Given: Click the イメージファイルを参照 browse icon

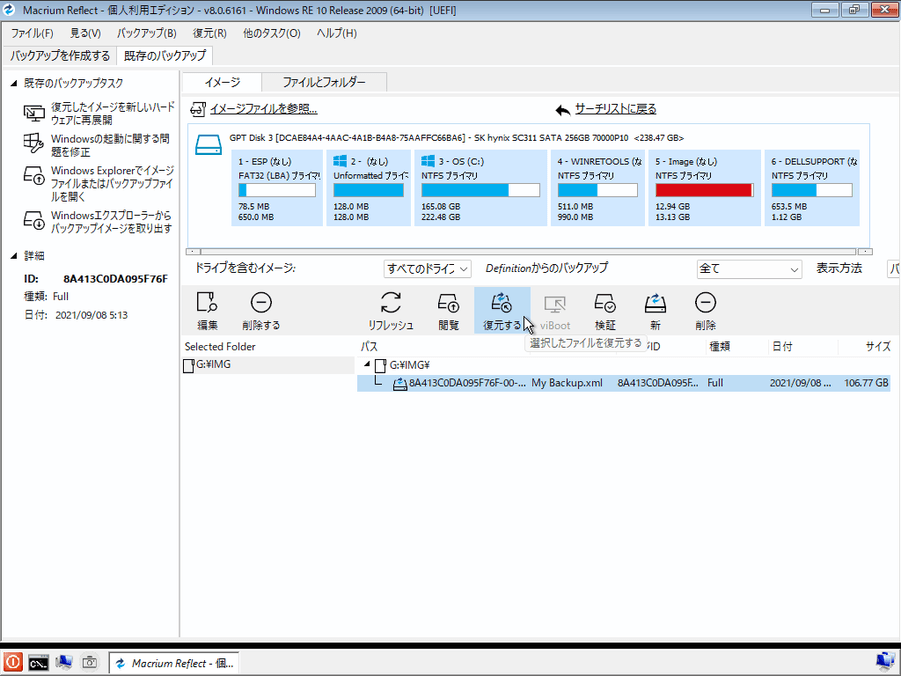Looking at the screenshot, I should pos(198,109).
